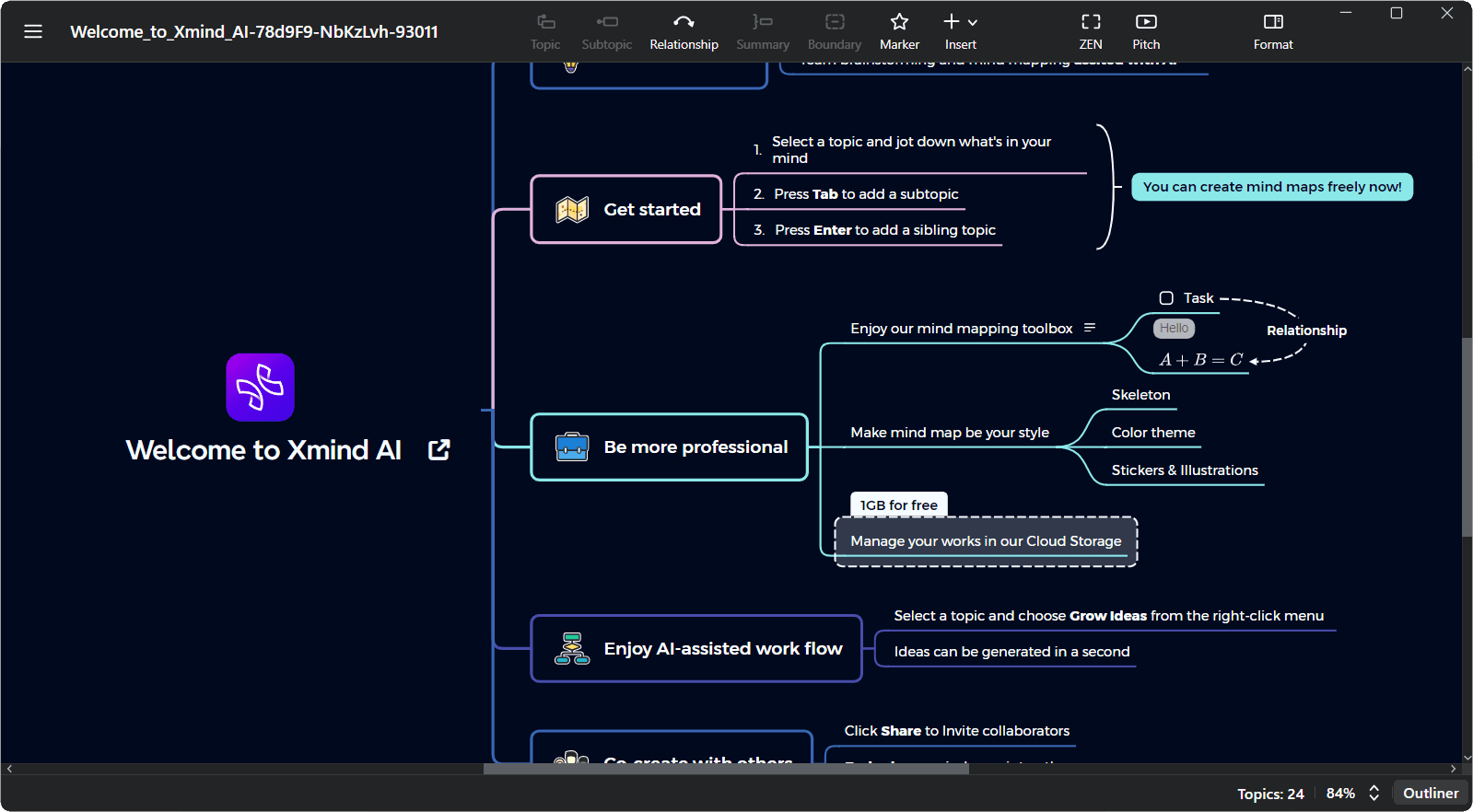1473x812 pixels.
Task: Click the 84% zoom value
Action: click(x=1340, y=794)
